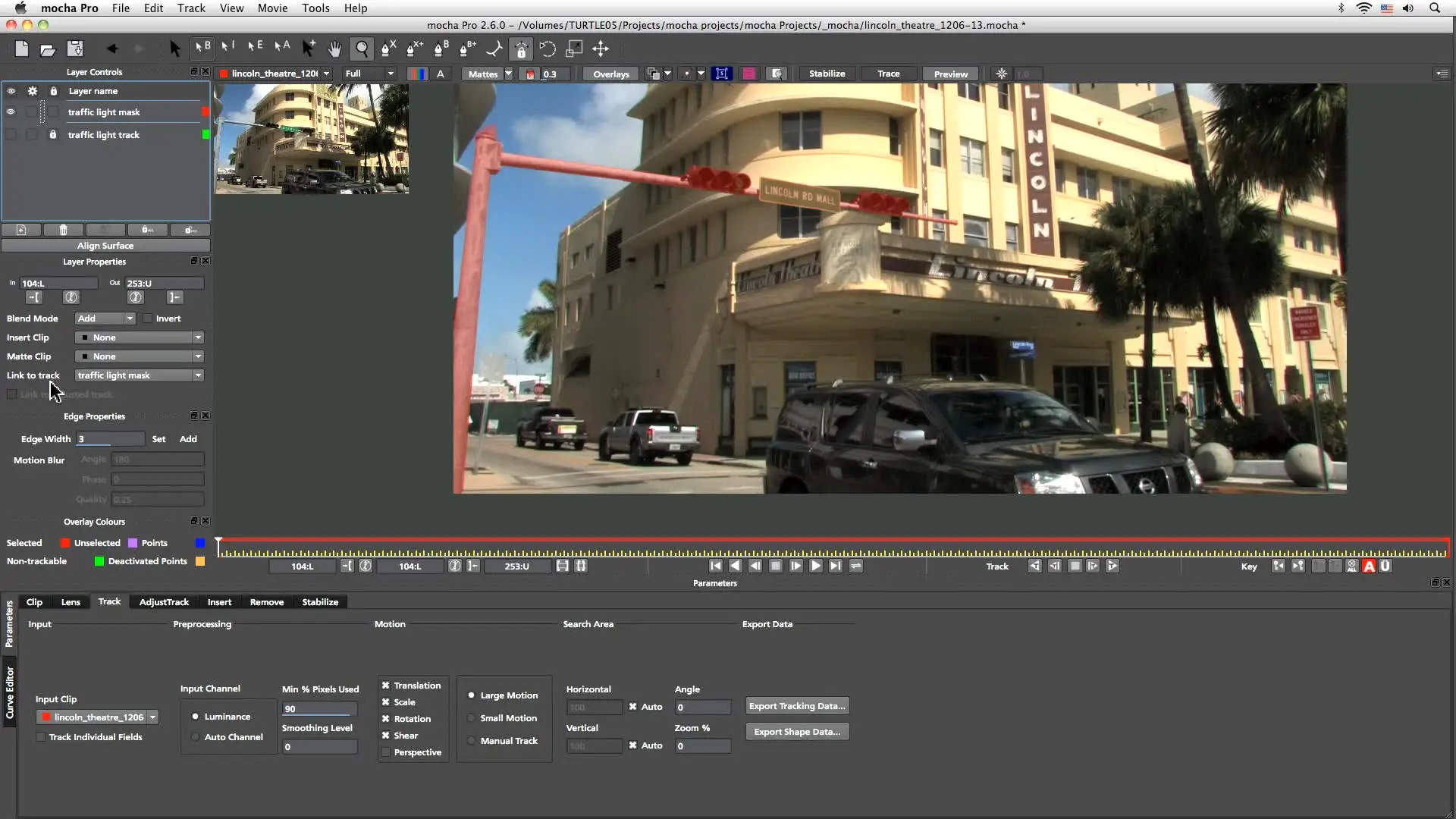Toggle the lock insertion point tool
Viewport: 1456px width, 819px height.
click(521, 49)
